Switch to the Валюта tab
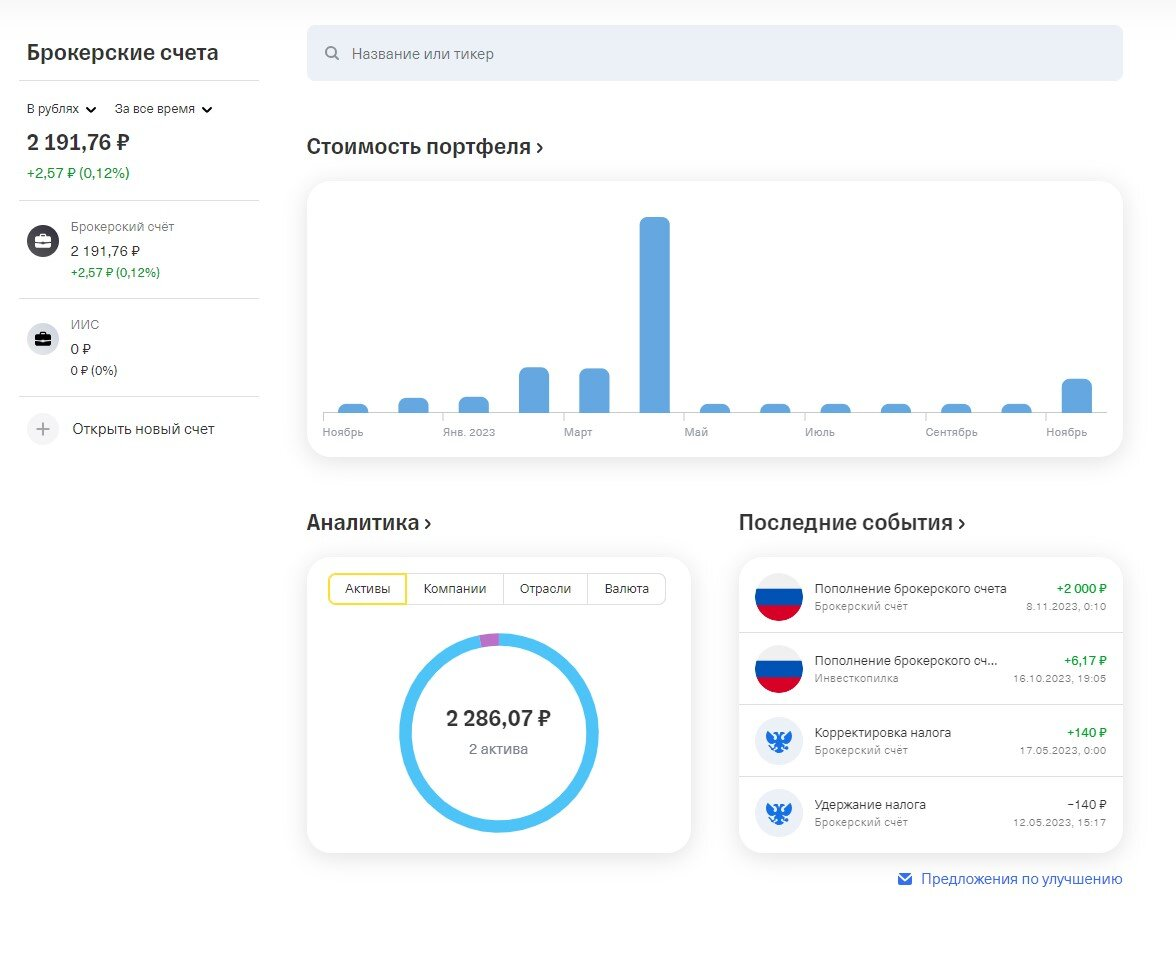Image resolution: width=1176 pixels, height=964 pixels. pos(626,589)
